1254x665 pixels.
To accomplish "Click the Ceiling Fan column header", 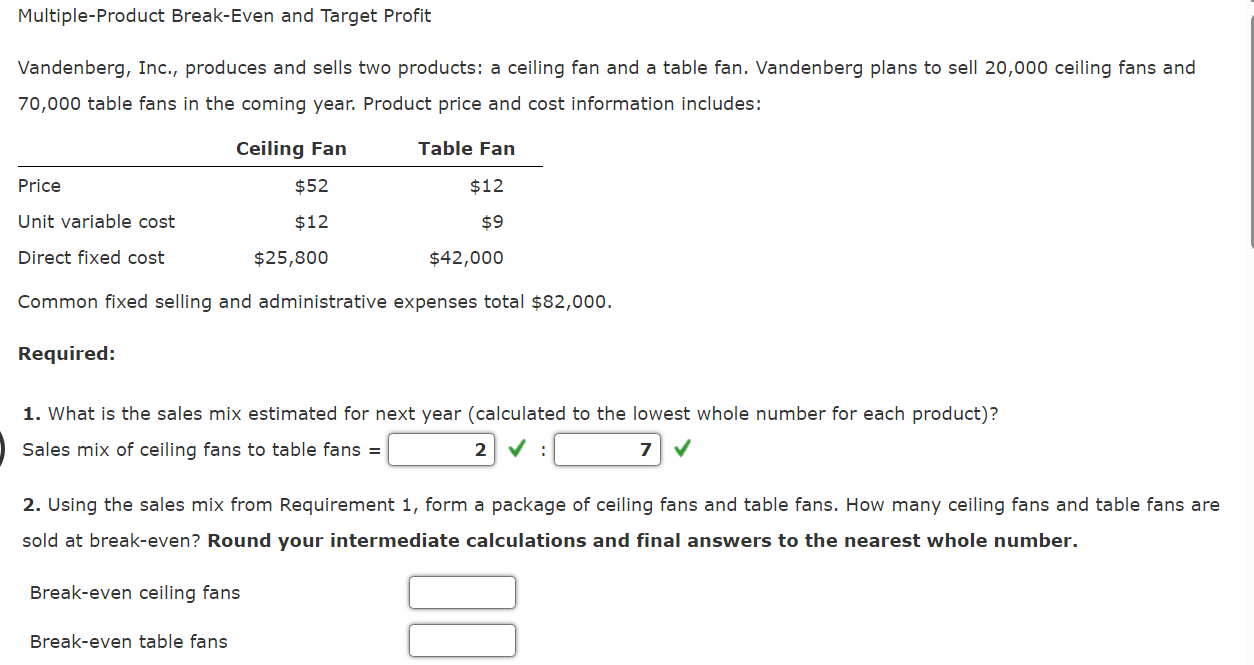I will (x=291, y=148).
